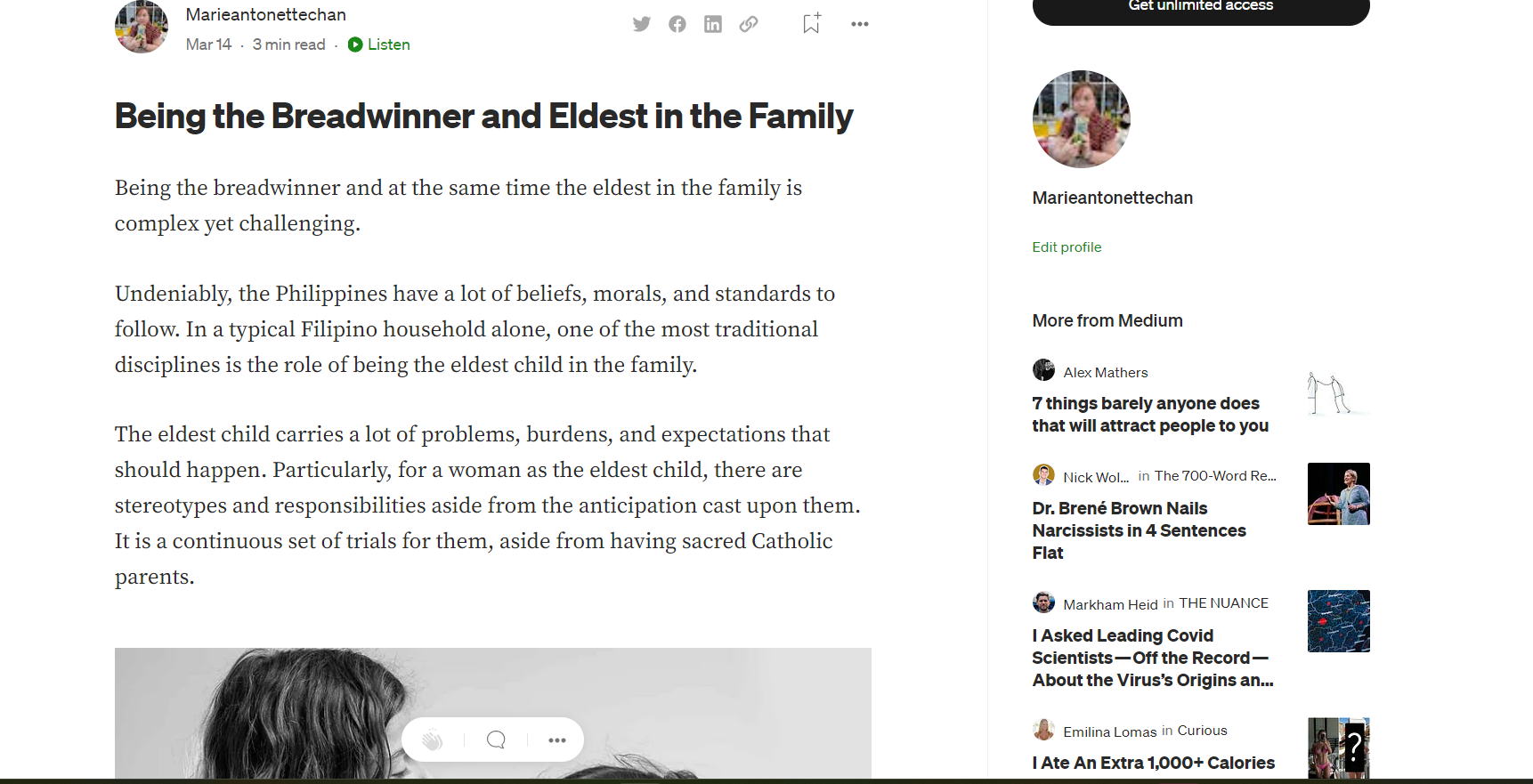Share the article on Twitter
This screenshot has width=1533, height=784.
pyautogui.click(x=641, y=24)
